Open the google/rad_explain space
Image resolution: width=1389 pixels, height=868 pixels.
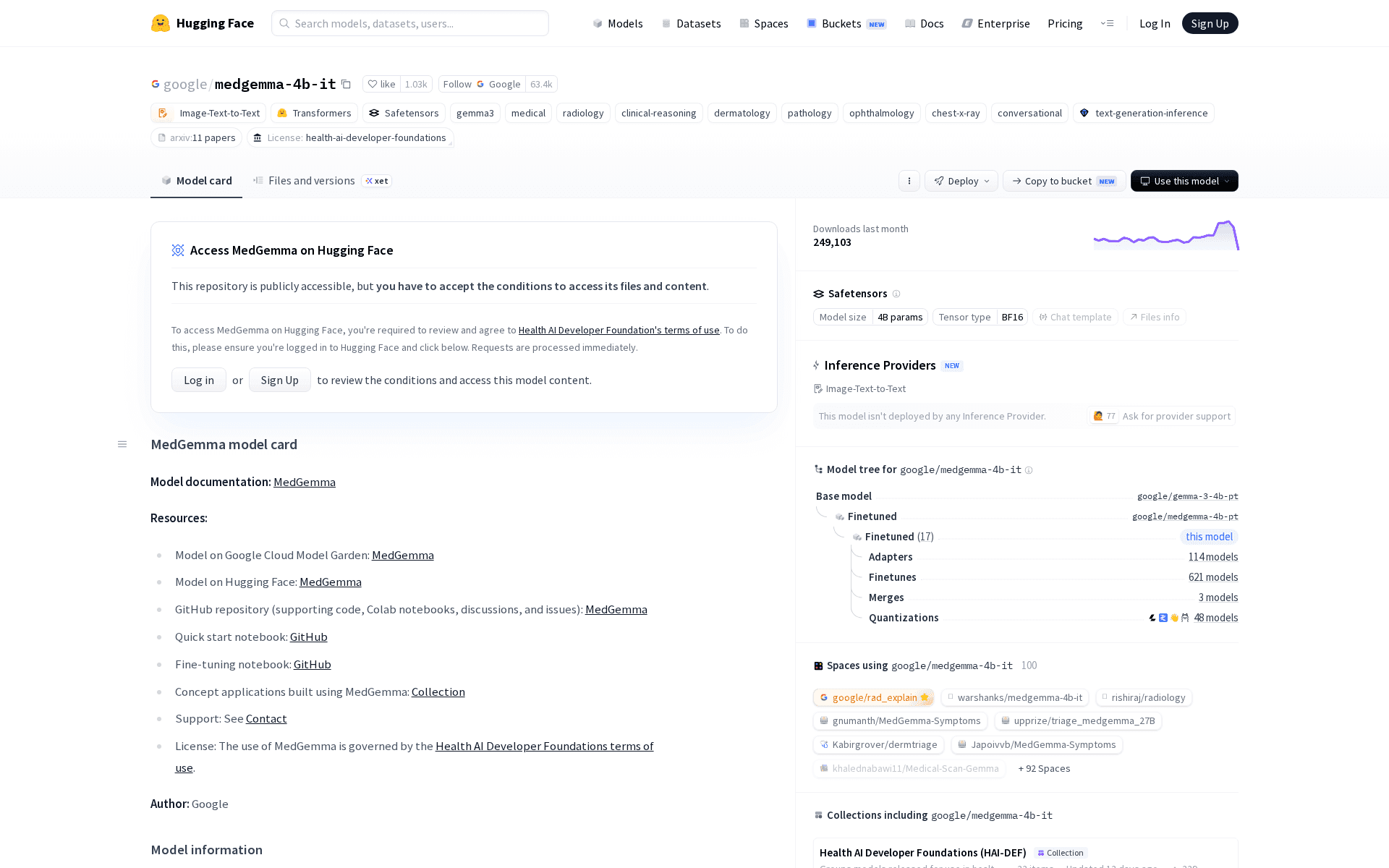(873, 697)
